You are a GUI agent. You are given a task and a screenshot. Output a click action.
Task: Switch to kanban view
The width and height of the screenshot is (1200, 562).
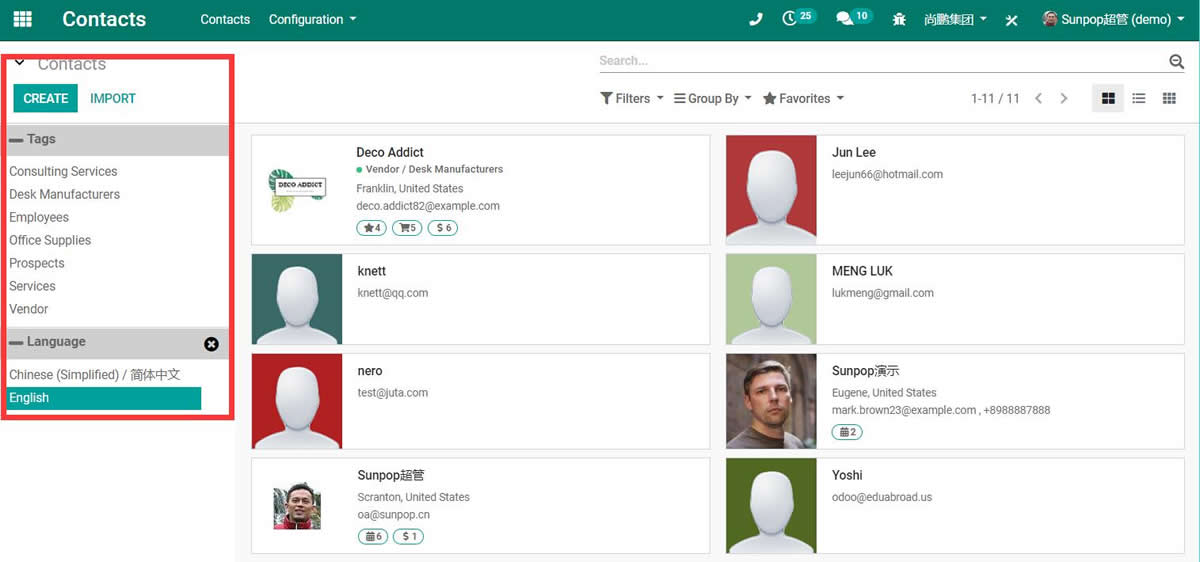point(1108,98)
